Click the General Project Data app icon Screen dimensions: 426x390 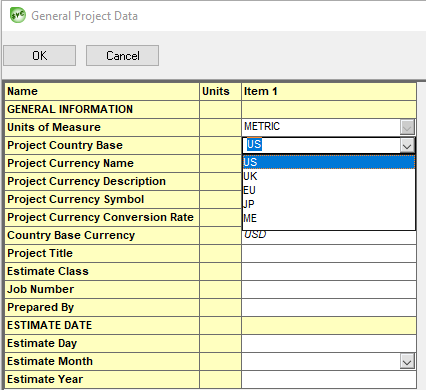pyautogui.click(x=17, y=15)
